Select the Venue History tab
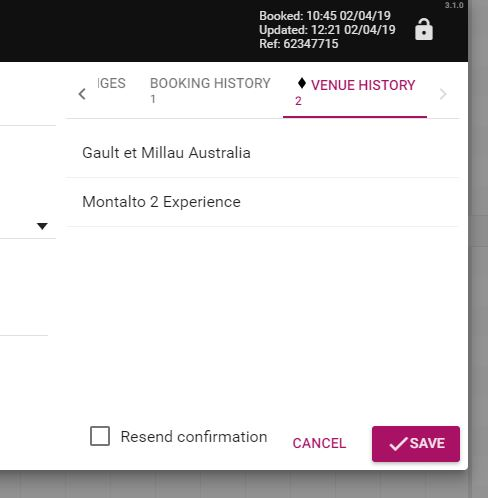Image resolution: width=488 pixels, height=498 pixels. [x=355, y=92]
